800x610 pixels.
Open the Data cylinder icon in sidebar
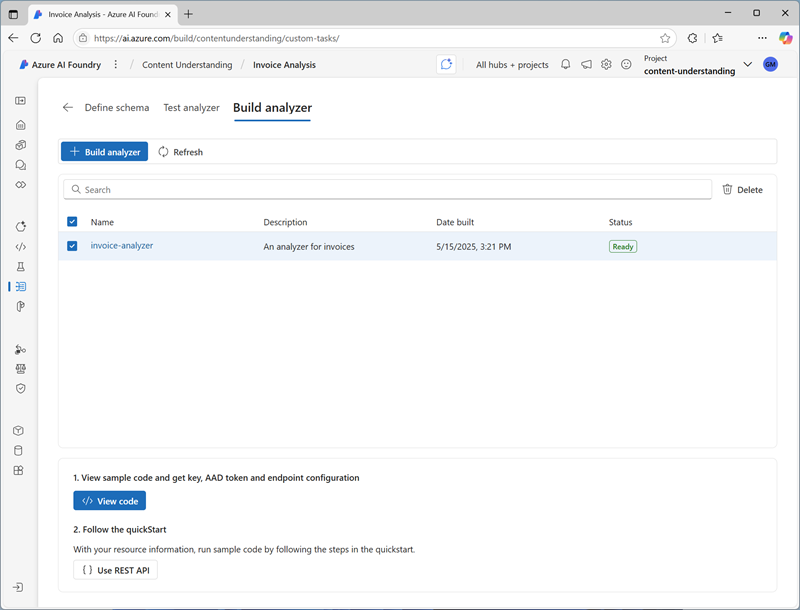[18, 451]
